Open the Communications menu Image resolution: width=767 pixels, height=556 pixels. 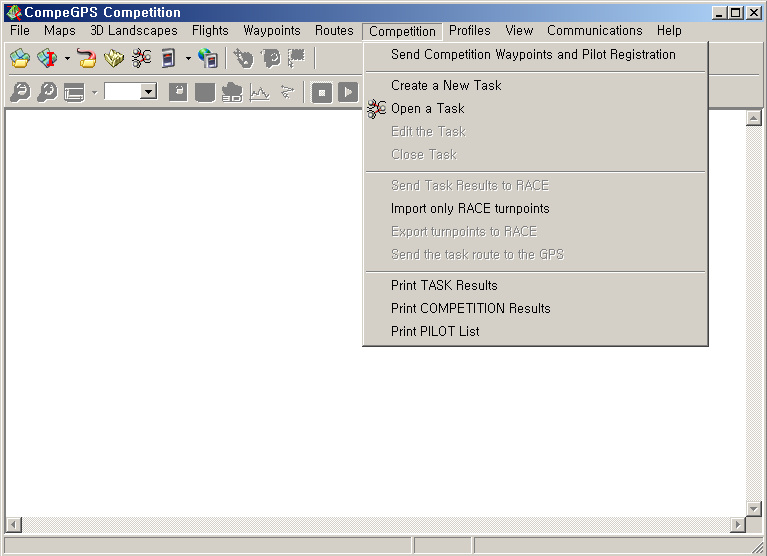pos(595,31)
